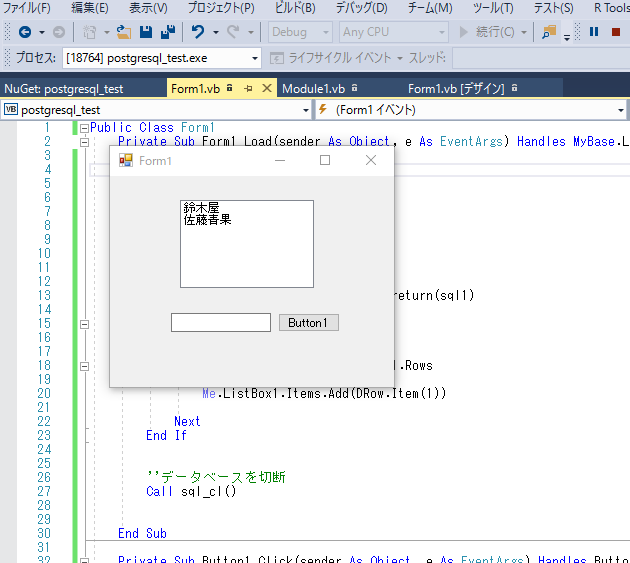Select 佐藤青果 in the list box
The width and height of the screenshot is (630, 563).
pyautogui.click(x=207, y=220)
